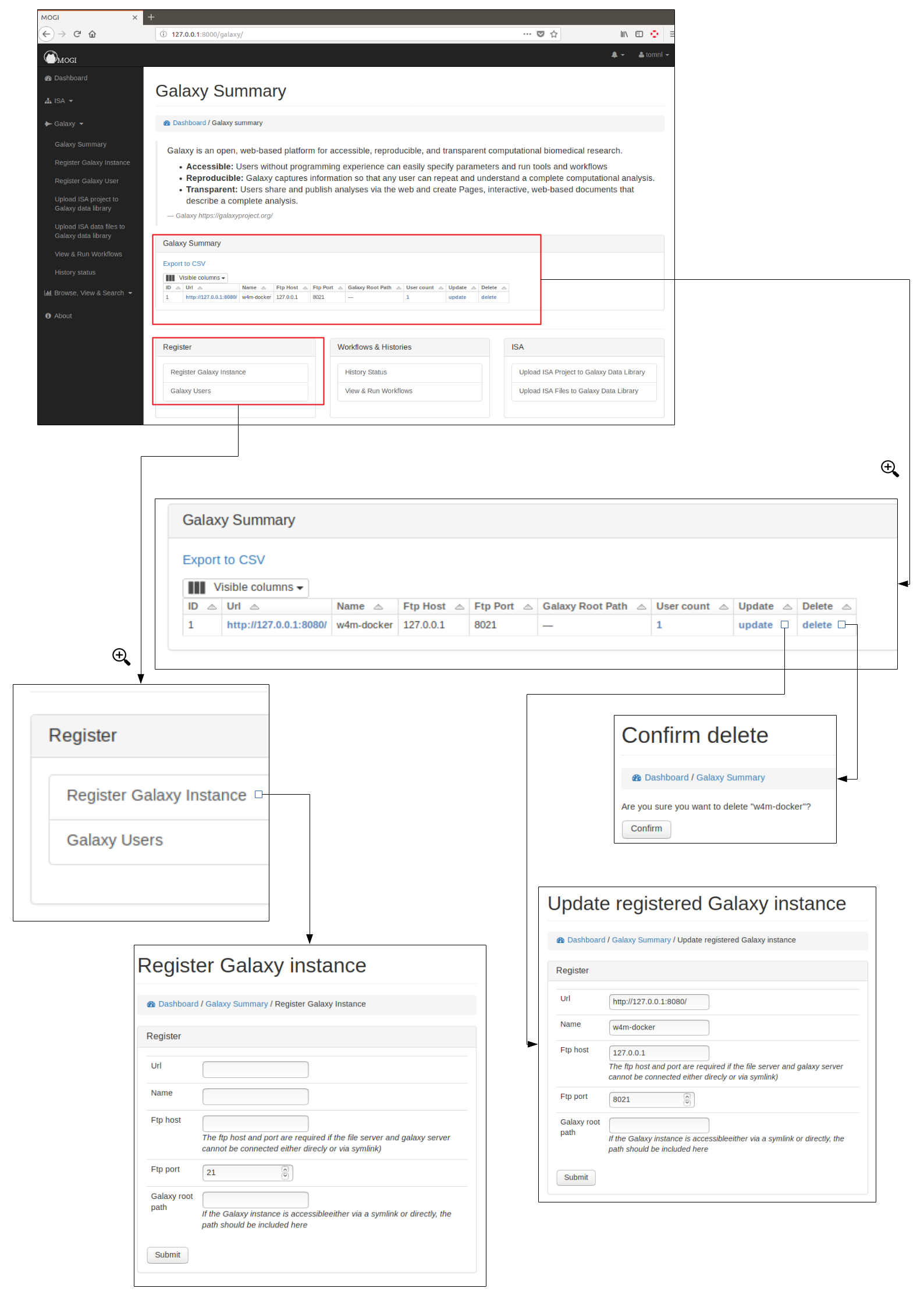Open Visible columns dropdown in the browser window

(196, 277)
